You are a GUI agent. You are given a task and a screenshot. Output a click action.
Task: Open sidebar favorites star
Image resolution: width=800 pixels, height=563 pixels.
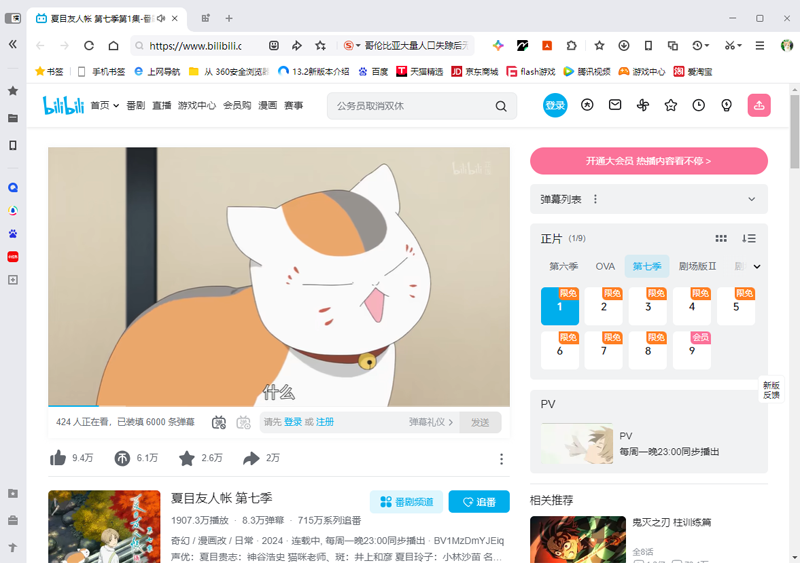tap(13, 91)
